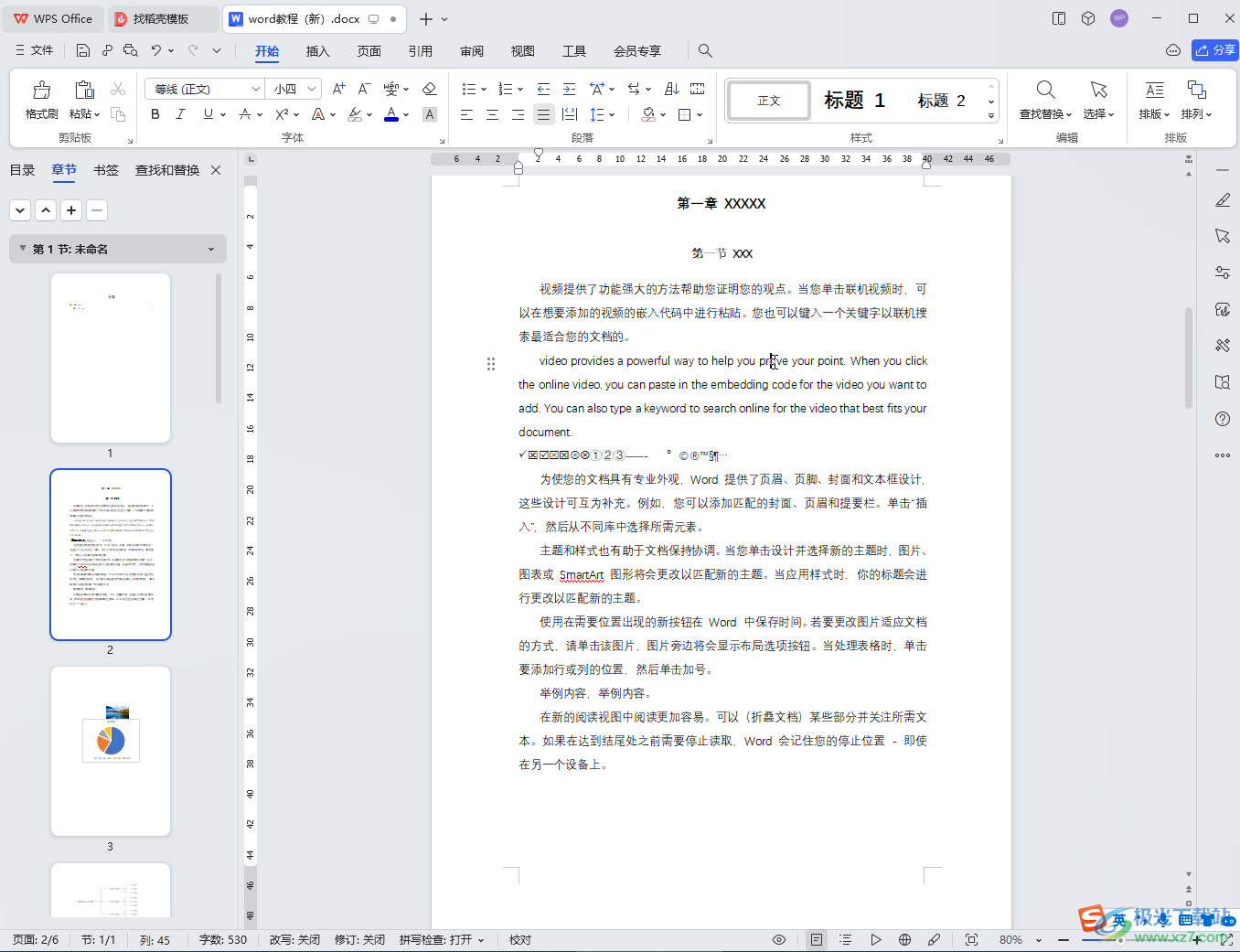Toggle page view mode in status bar
The height and width of the screenshot is (952, 1240).
(x=817, y=939)
